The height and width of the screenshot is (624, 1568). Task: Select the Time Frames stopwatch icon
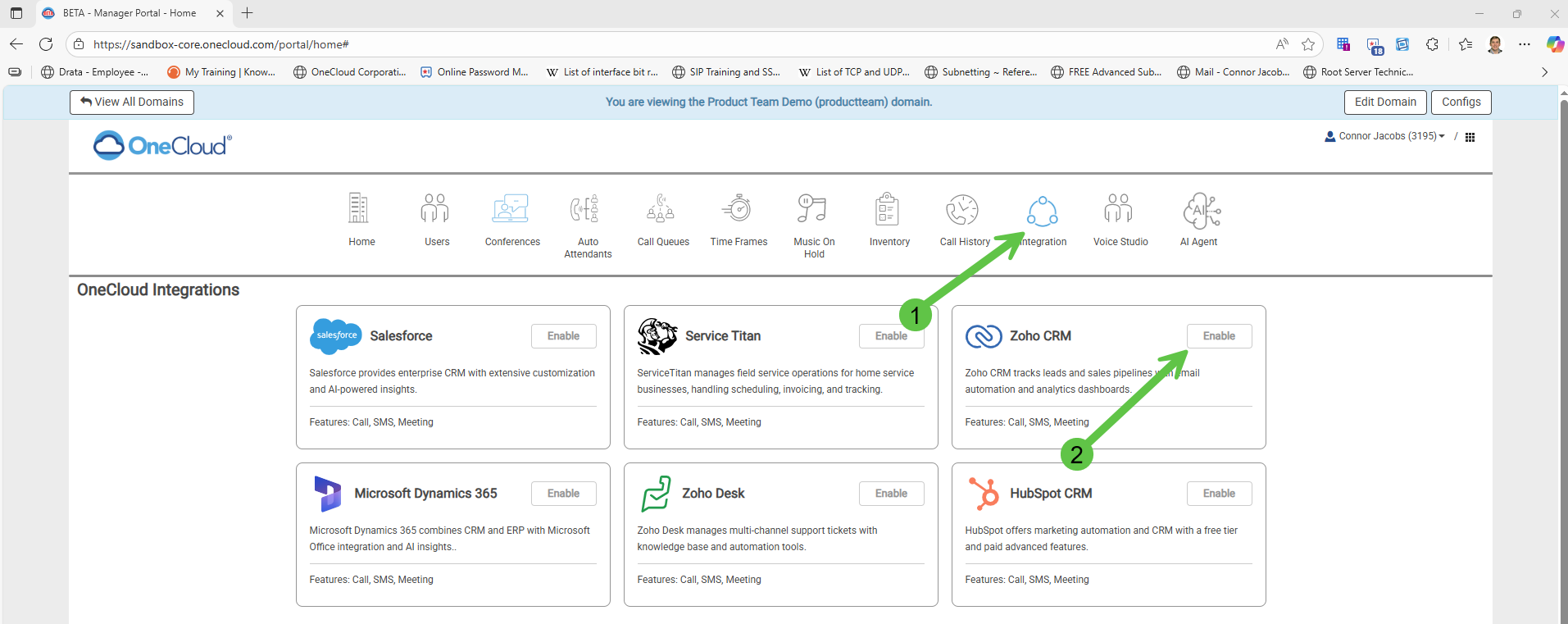[739, 210]
